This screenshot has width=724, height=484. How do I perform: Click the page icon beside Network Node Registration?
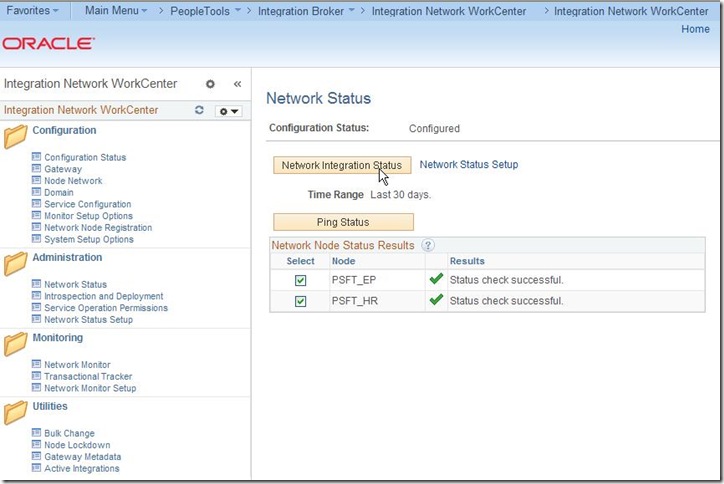36,227
